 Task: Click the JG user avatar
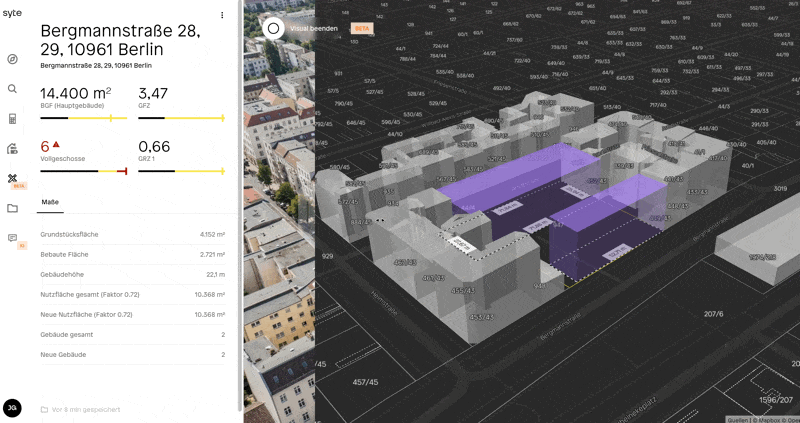tap(12, 407)
